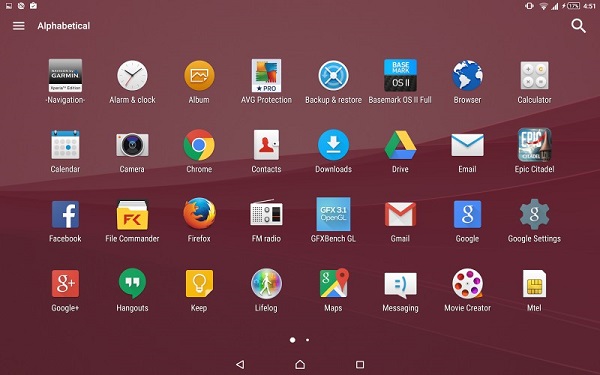Open the Mtel SIM app
Image resolution: width=600 pixels, height=375 pixels.
[x=534, y=284]
